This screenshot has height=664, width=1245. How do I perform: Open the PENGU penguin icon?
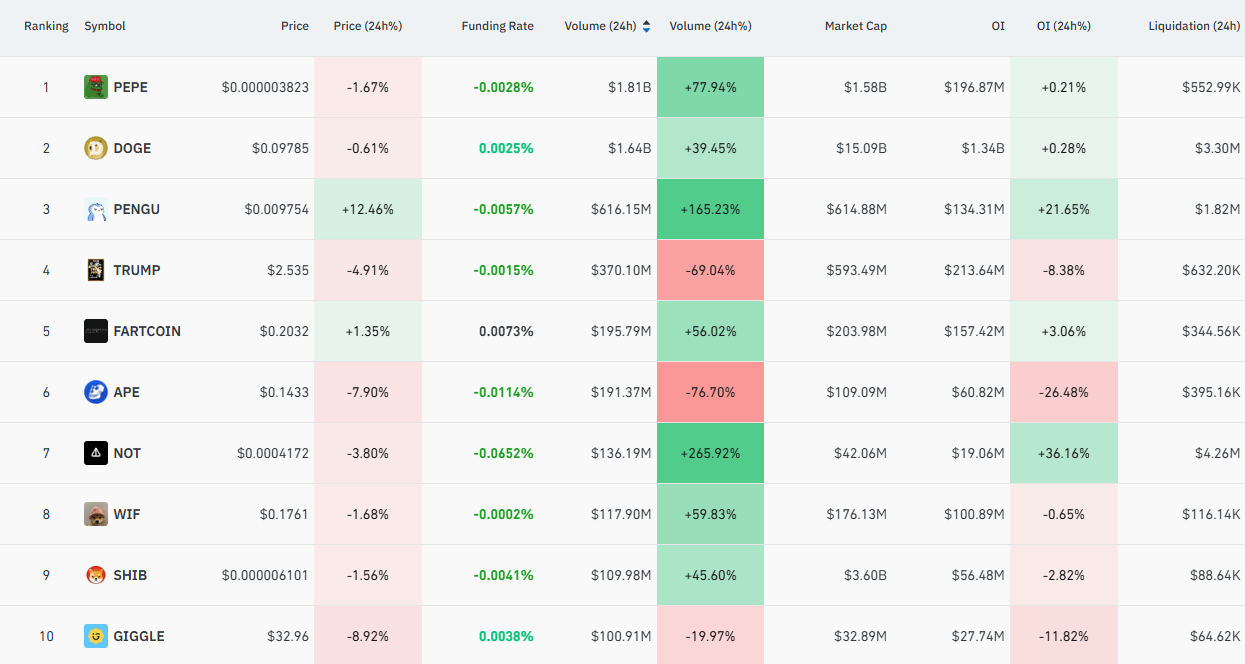tap(96, 209)
